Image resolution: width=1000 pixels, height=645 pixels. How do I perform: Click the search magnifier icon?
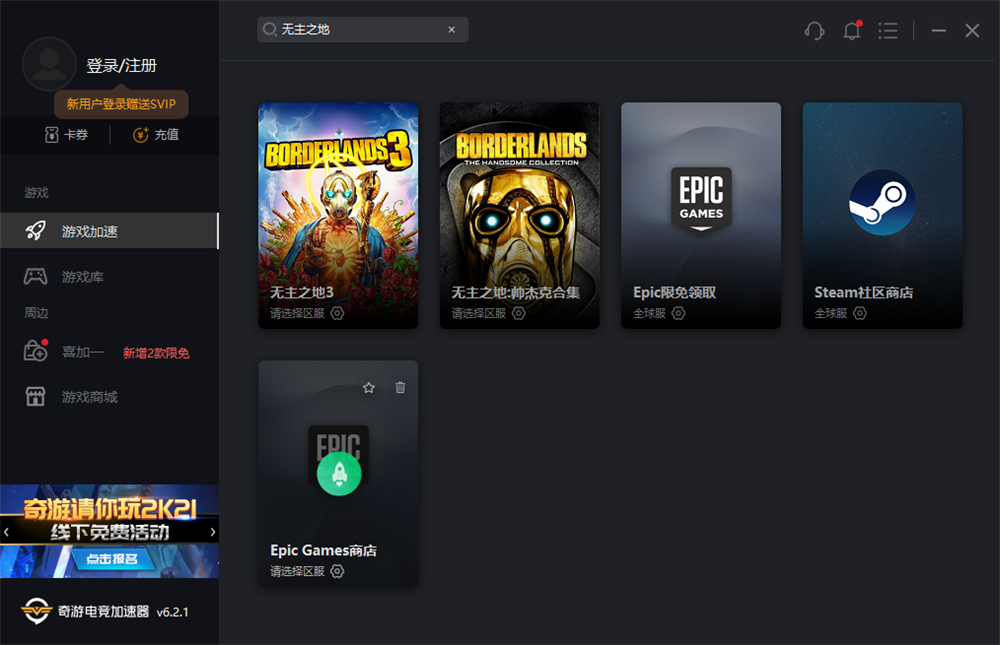pos(270,29)
